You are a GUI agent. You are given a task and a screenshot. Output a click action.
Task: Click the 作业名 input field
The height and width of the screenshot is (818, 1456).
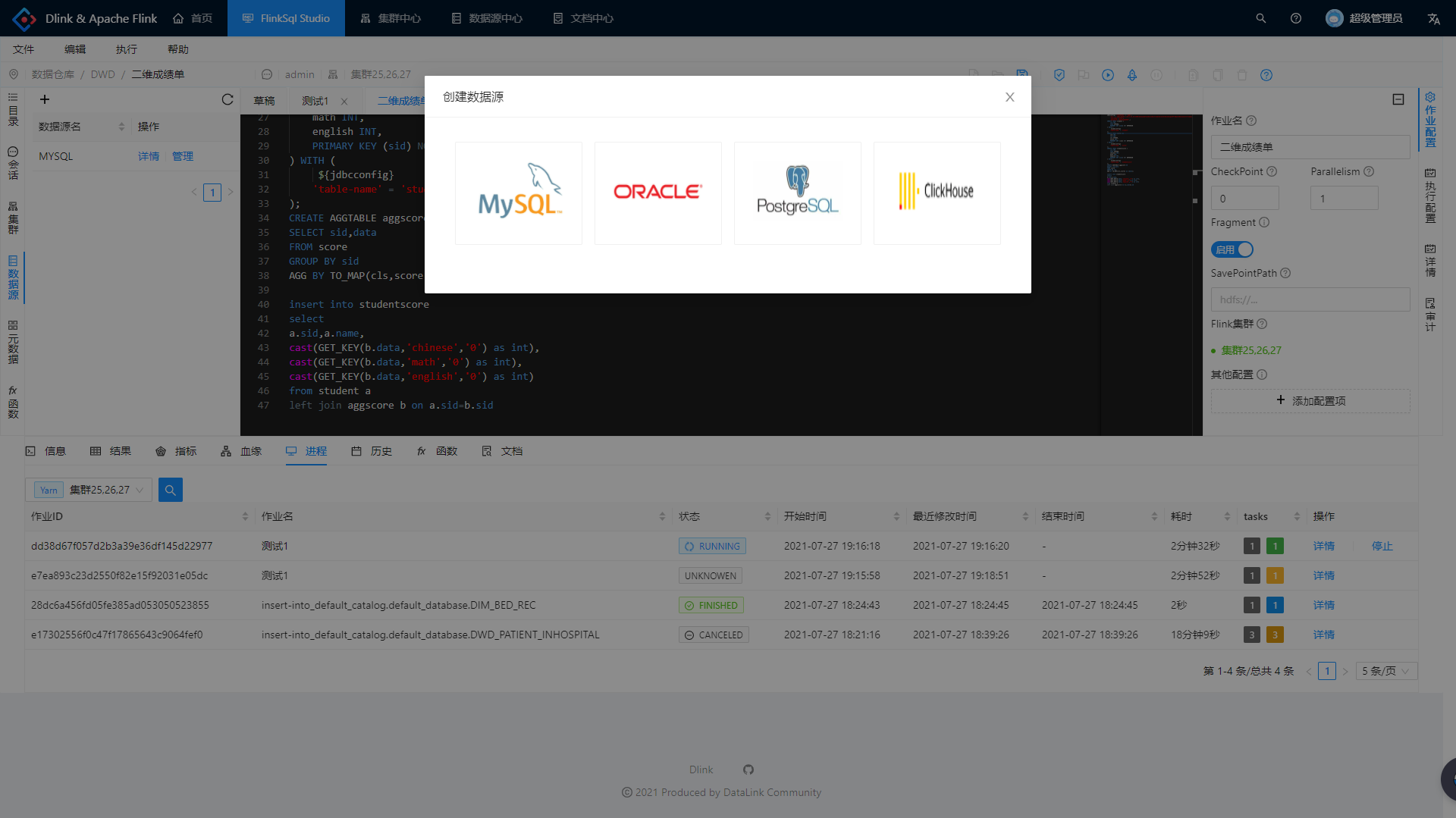point(1310,147)
